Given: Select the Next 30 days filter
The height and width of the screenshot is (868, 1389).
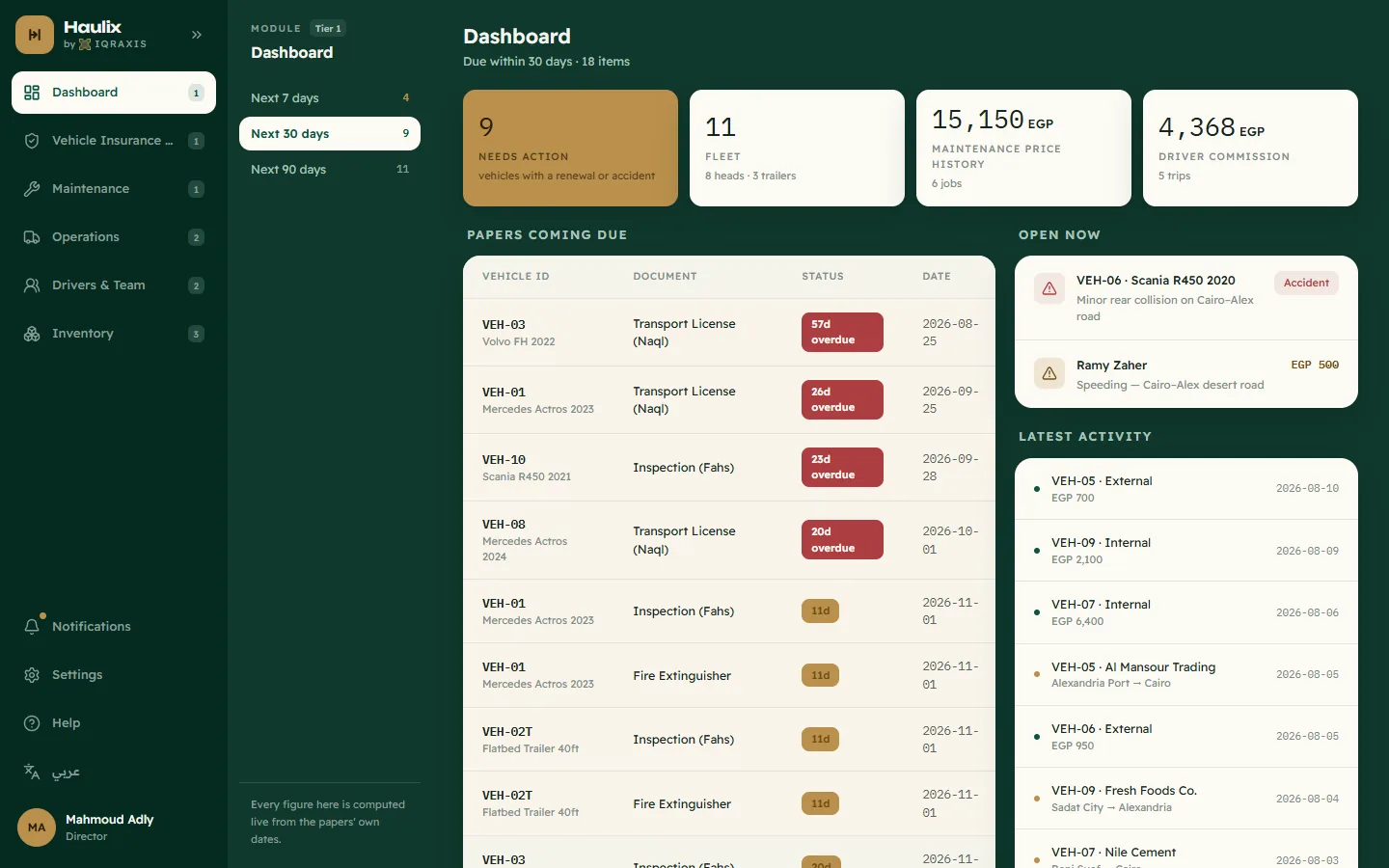Looking at the screenshot, I should tap(330, 134).
